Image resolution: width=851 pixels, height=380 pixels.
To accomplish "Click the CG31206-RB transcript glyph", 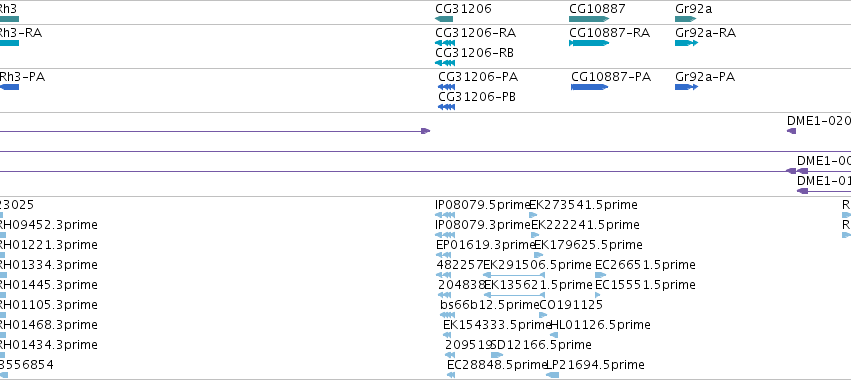I will pos(445,63).
